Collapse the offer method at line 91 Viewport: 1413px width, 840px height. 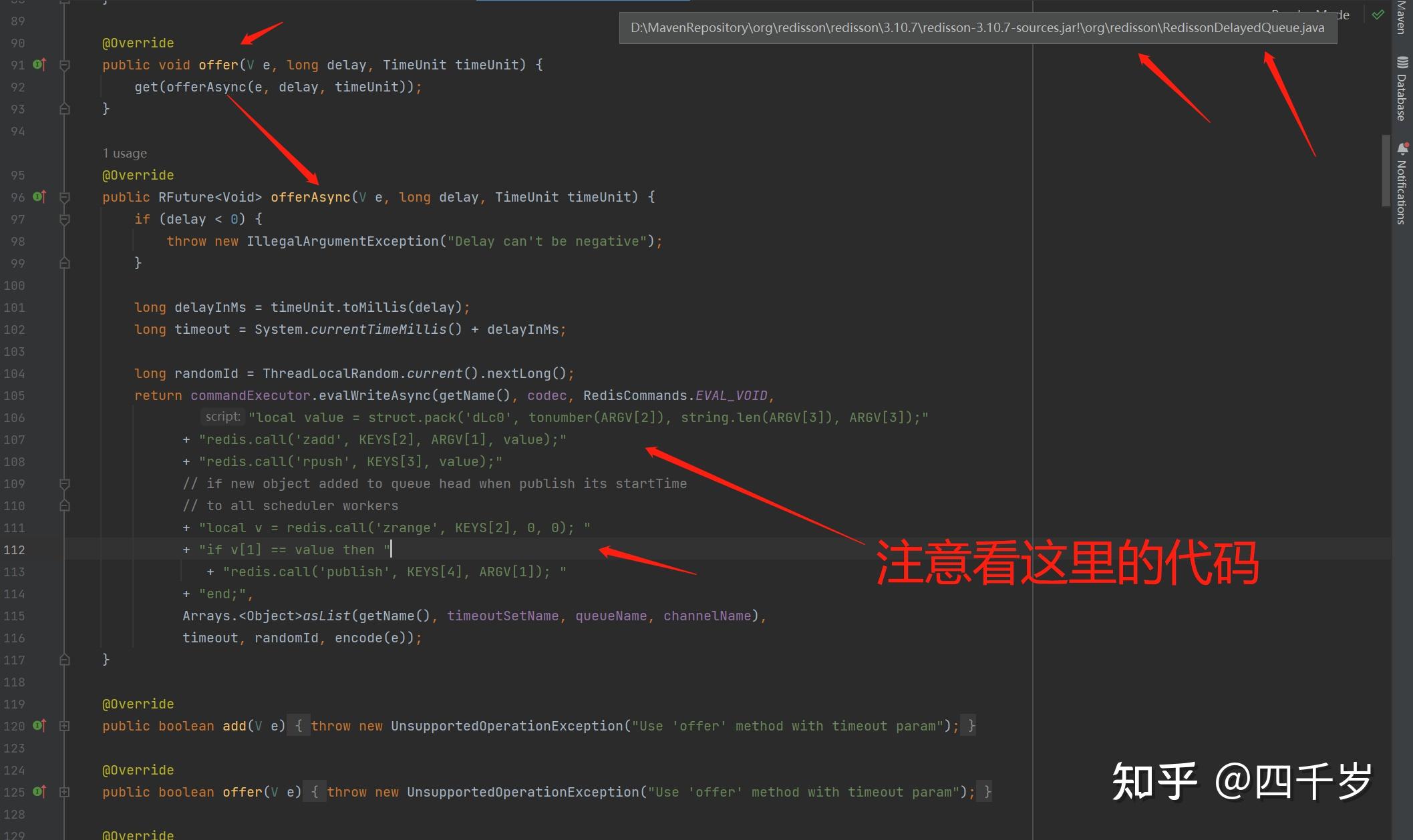click(65, 65)
